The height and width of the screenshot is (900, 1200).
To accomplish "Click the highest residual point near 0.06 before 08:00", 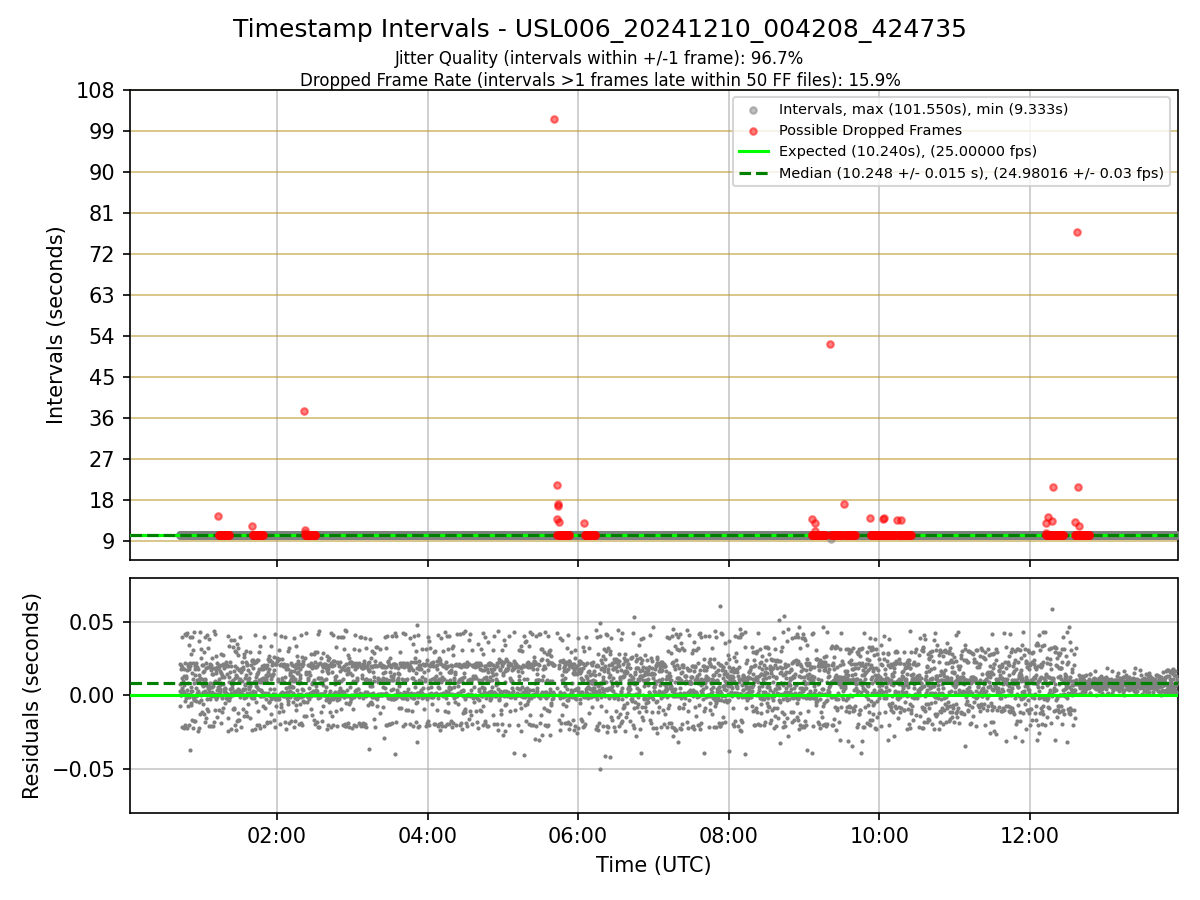I will [x=719, y=606].
